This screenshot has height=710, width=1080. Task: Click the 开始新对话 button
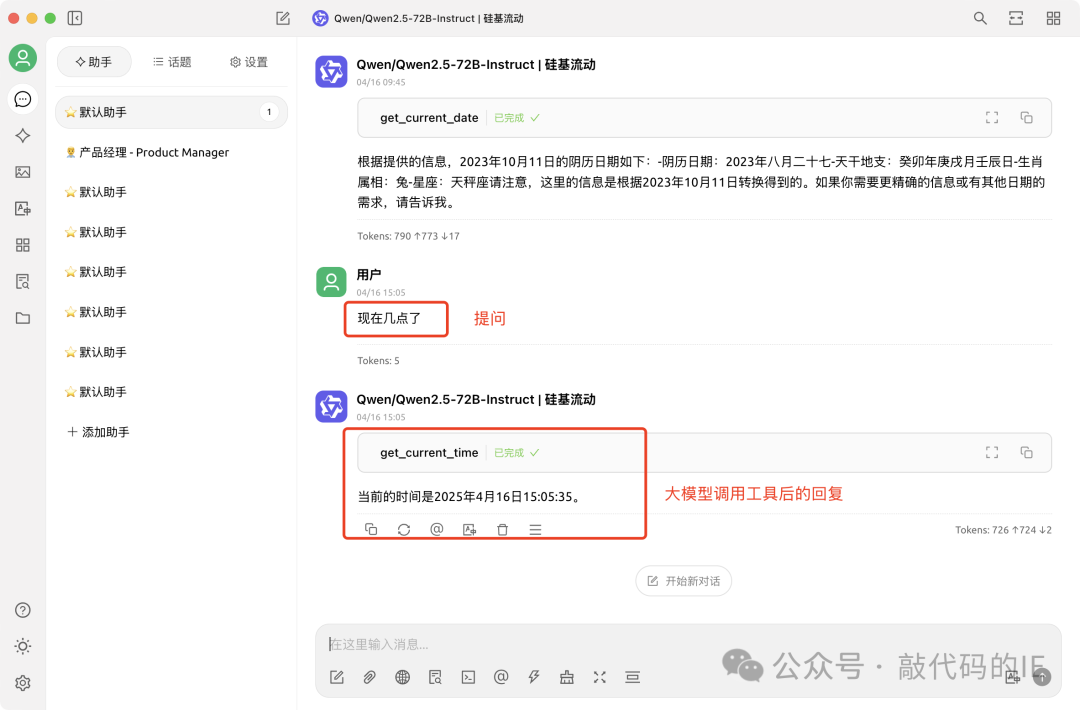tap(683, 581)
